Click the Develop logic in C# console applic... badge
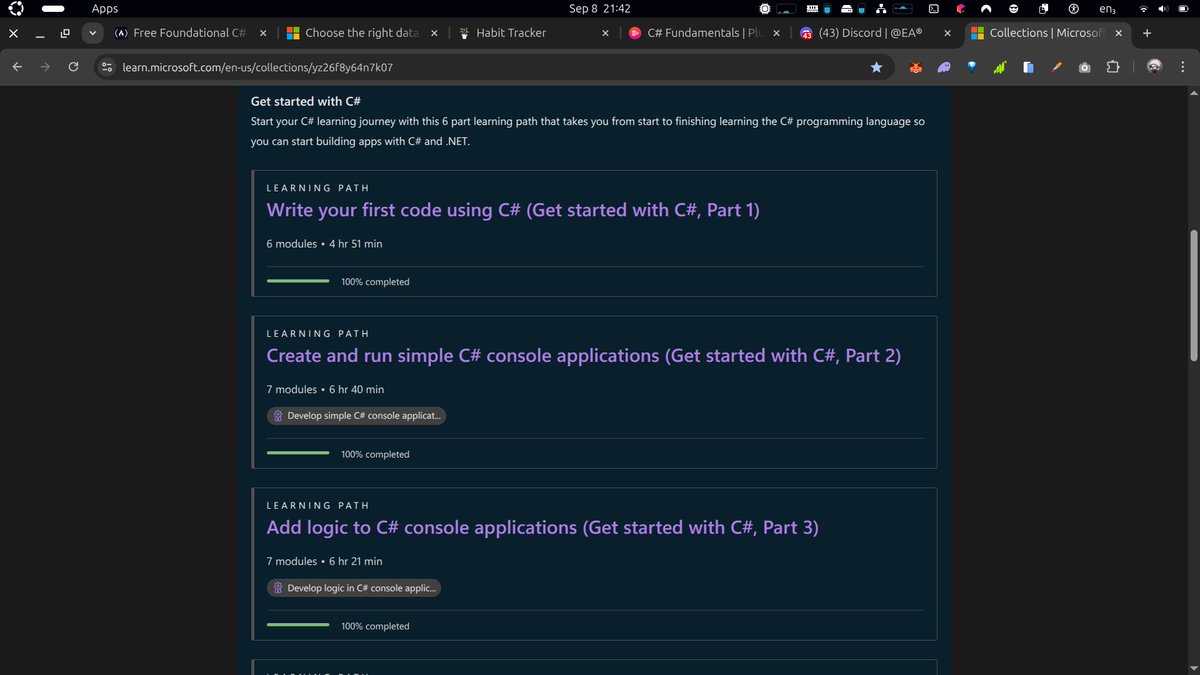 [x=354, y=588]
